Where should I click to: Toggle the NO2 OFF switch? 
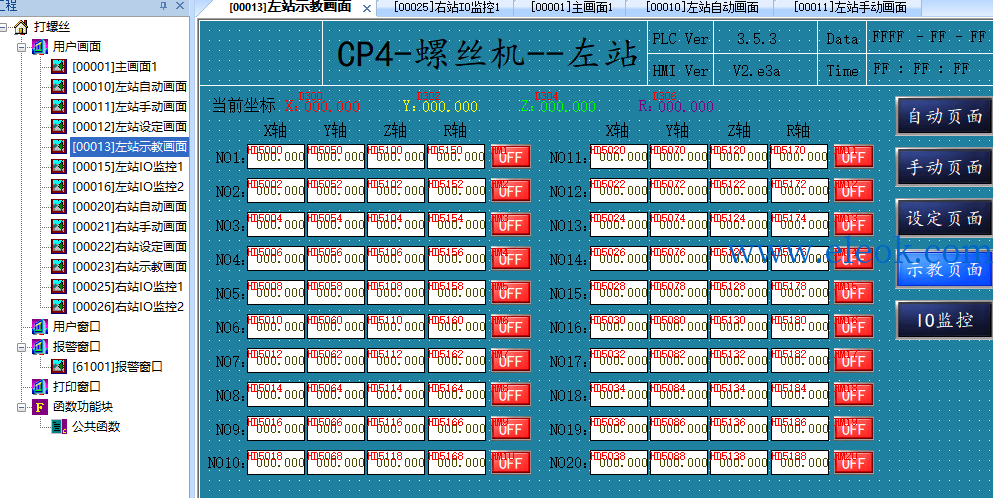click(510, 191)
